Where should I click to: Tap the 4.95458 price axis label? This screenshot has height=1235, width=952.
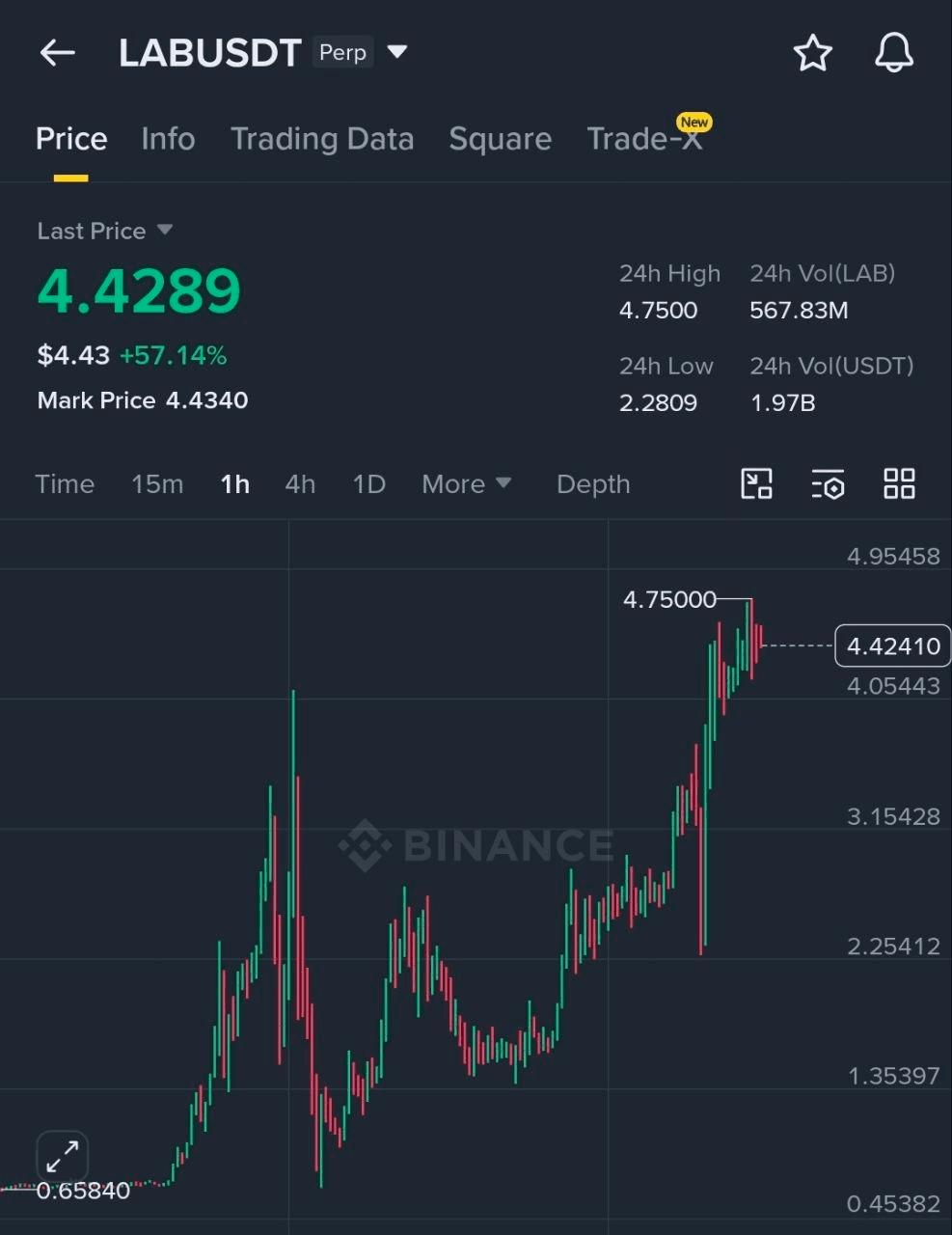point(893,556)
